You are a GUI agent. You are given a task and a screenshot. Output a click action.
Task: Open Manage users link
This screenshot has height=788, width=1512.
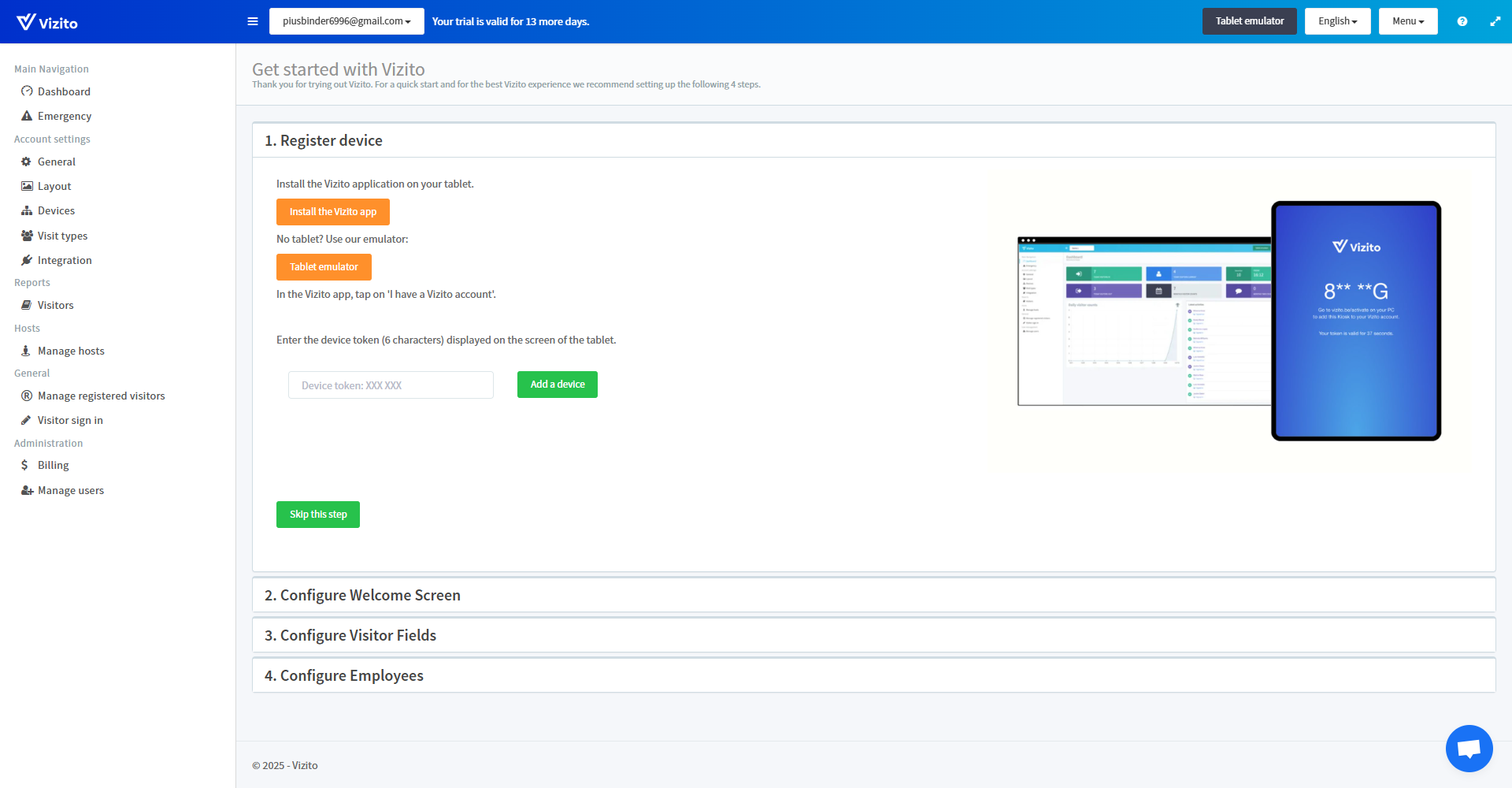(71, 490)
